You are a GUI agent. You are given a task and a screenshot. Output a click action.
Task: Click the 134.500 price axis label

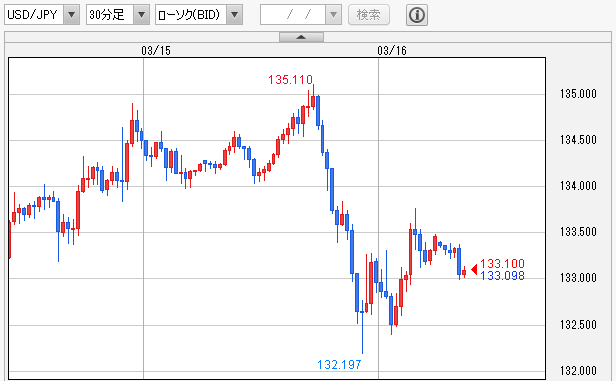578,140
